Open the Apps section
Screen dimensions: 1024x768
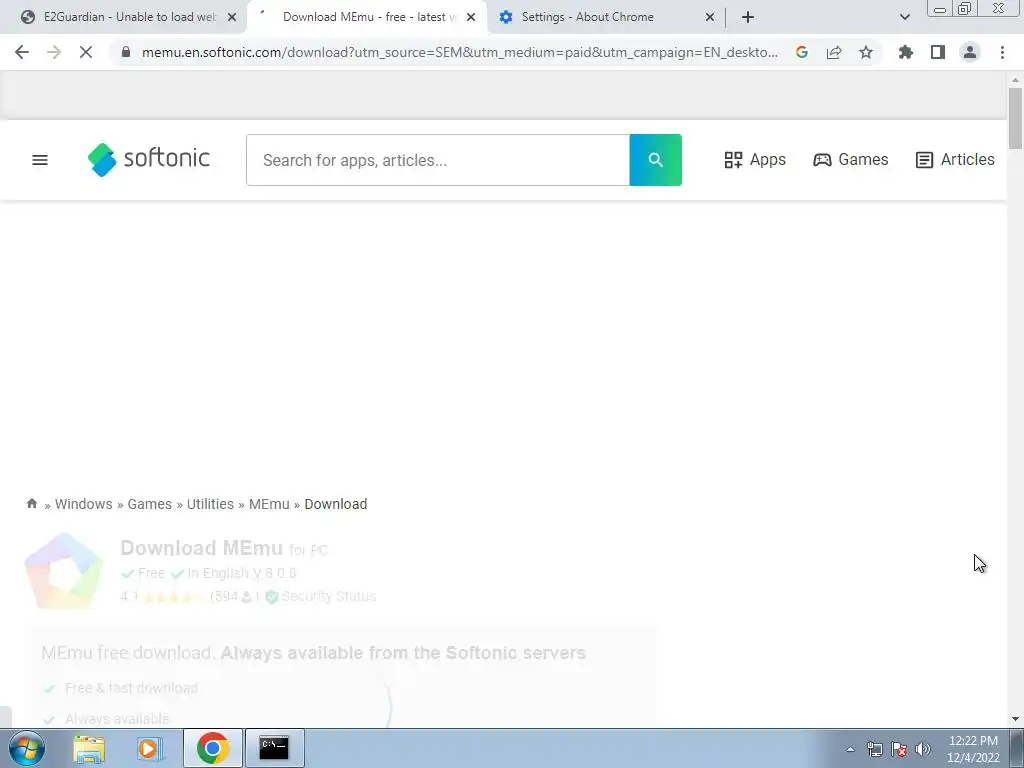tap(755, 159)
